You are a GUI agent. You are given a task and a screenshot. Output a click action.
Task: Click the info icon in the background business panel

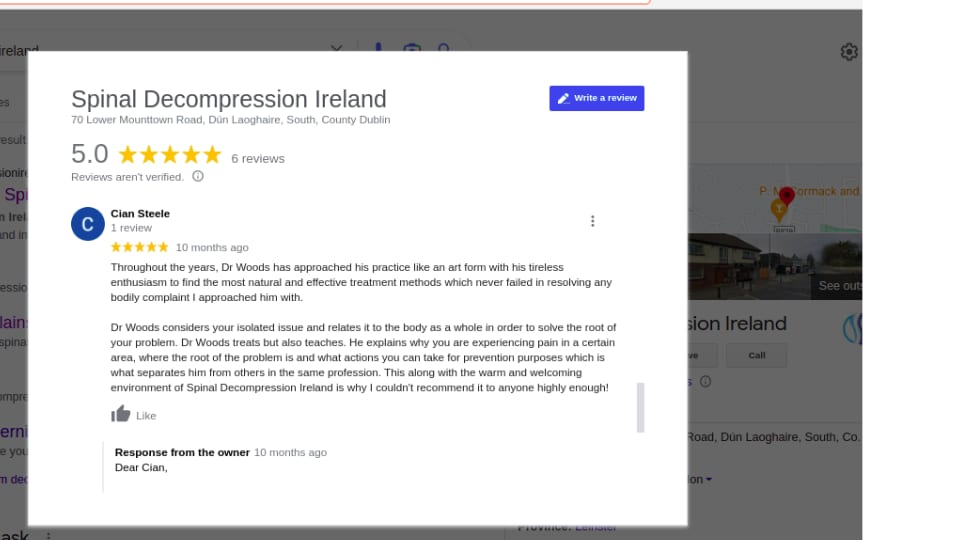coord(705,381)
